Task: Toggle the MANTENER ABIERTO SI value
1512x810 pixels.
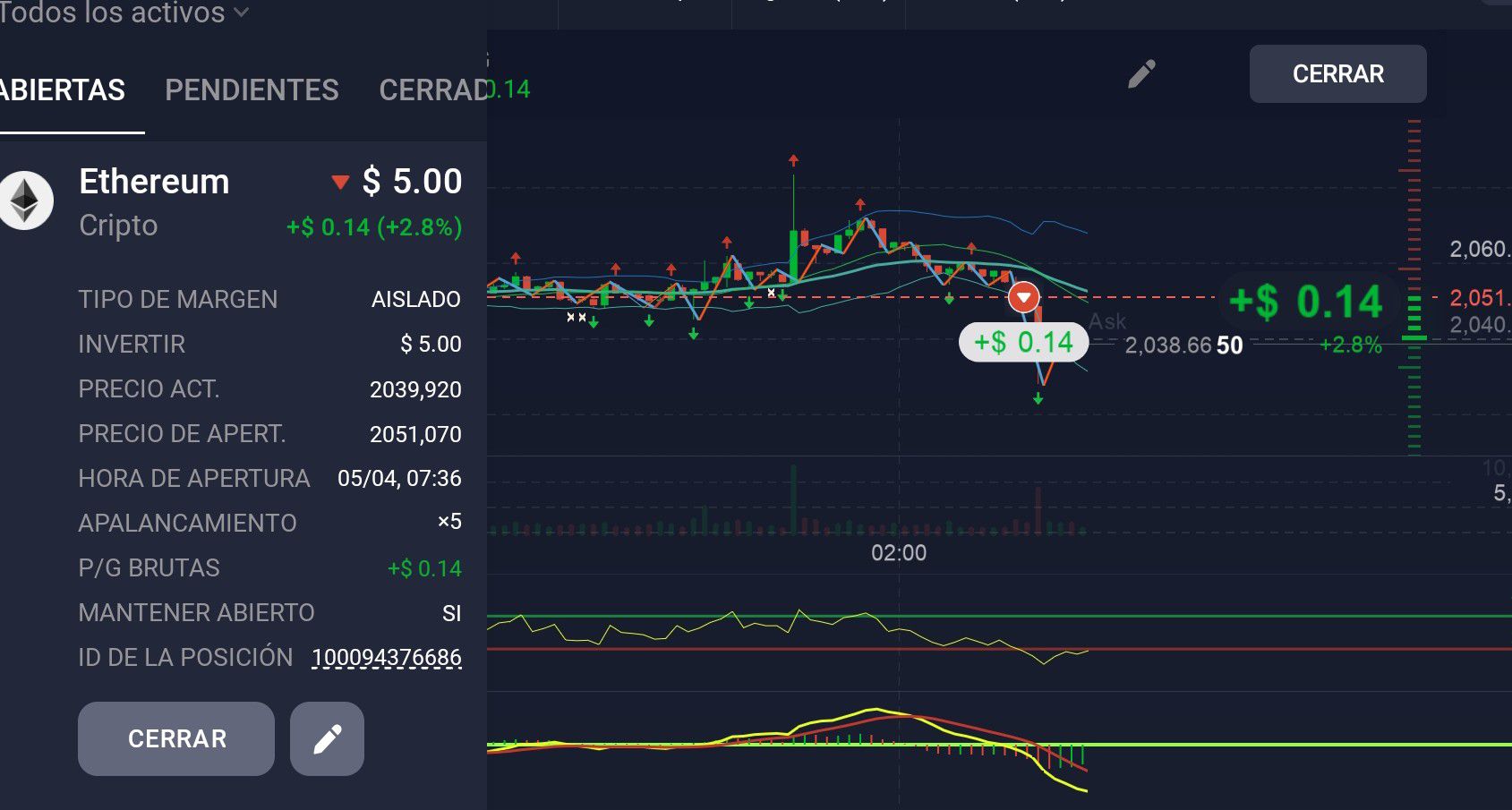Action: click(451, 613)
